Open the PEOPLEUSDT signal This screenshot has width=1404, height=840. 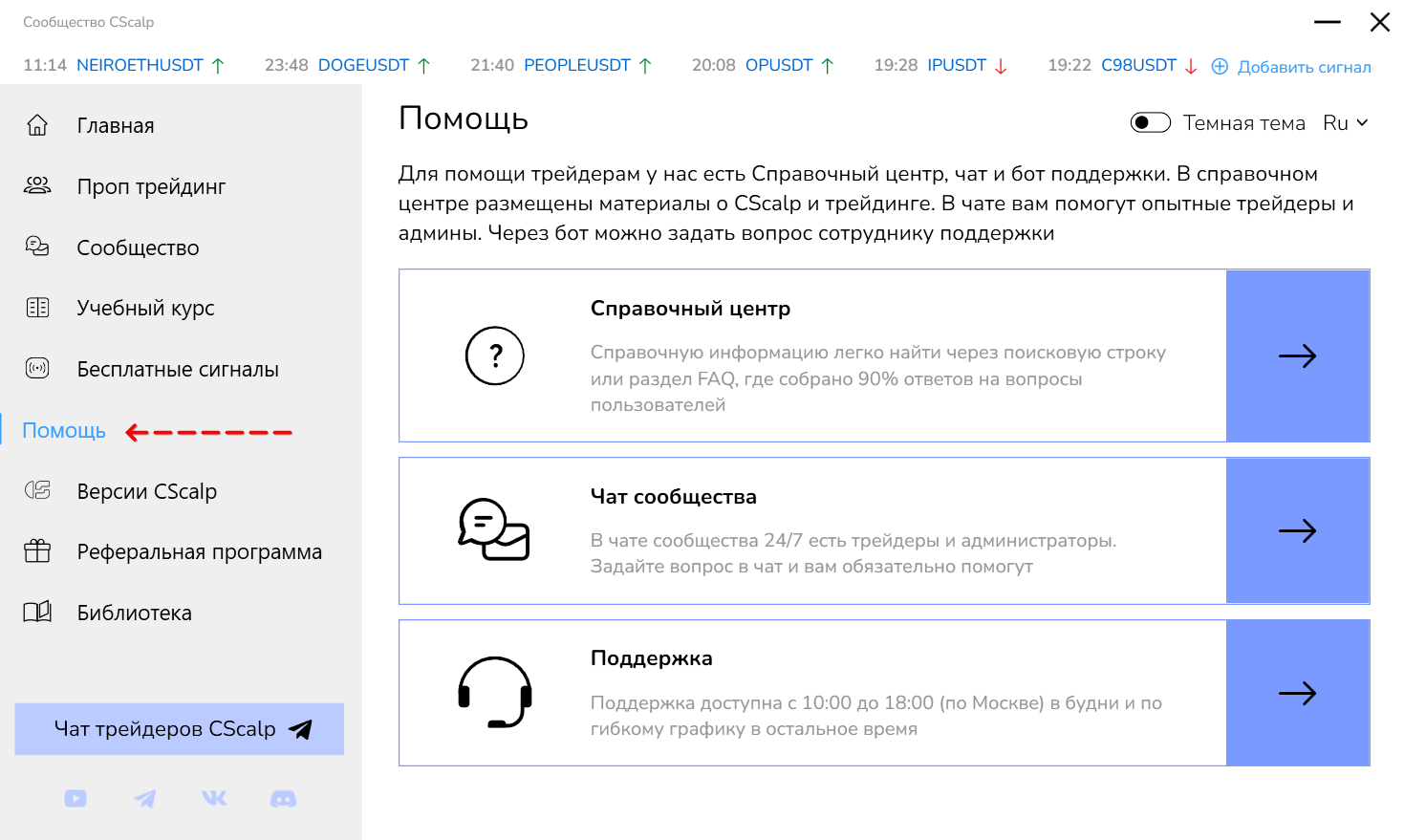click(577, 65)
